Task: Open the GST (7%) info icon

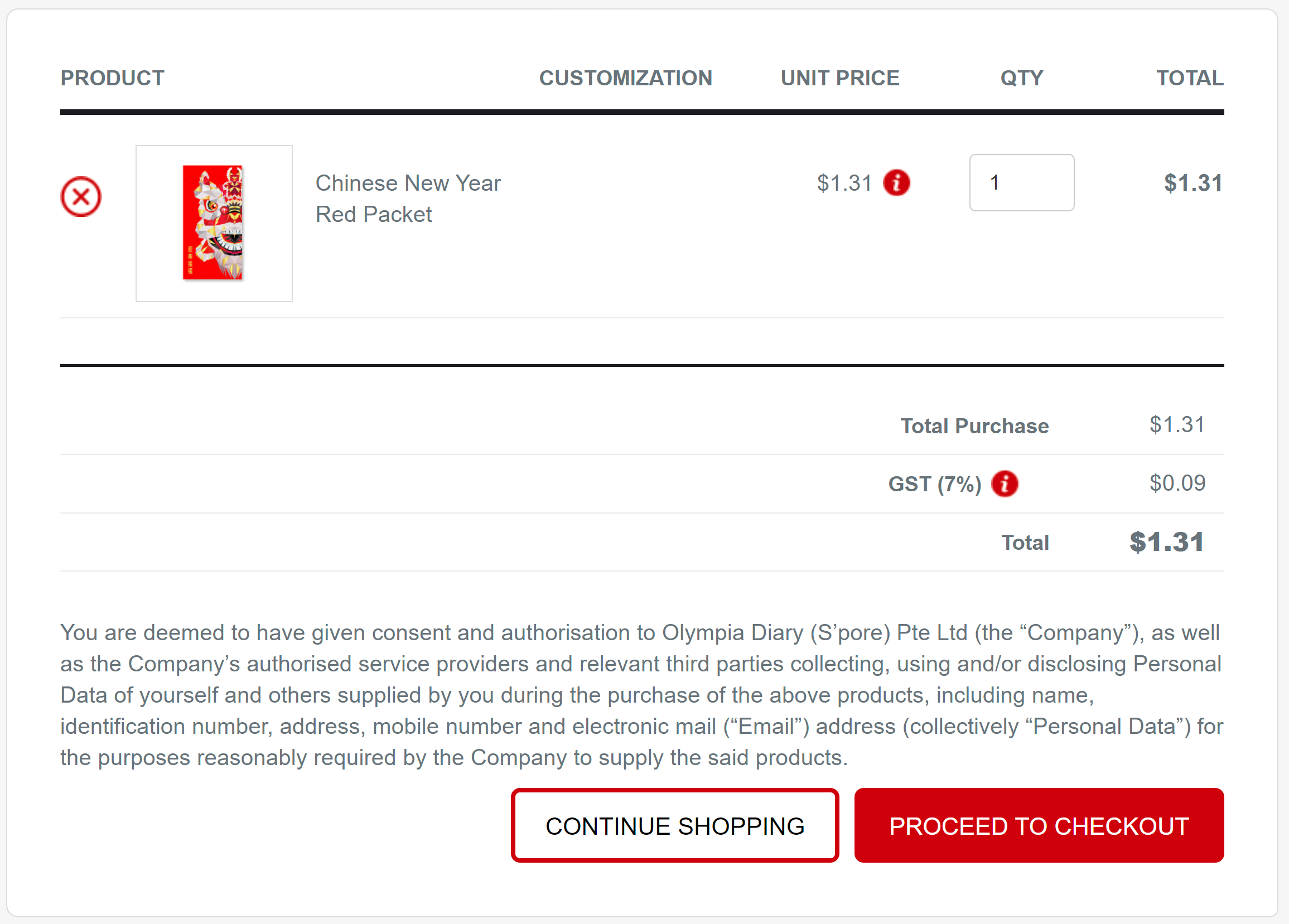Action: [1005, 484]
